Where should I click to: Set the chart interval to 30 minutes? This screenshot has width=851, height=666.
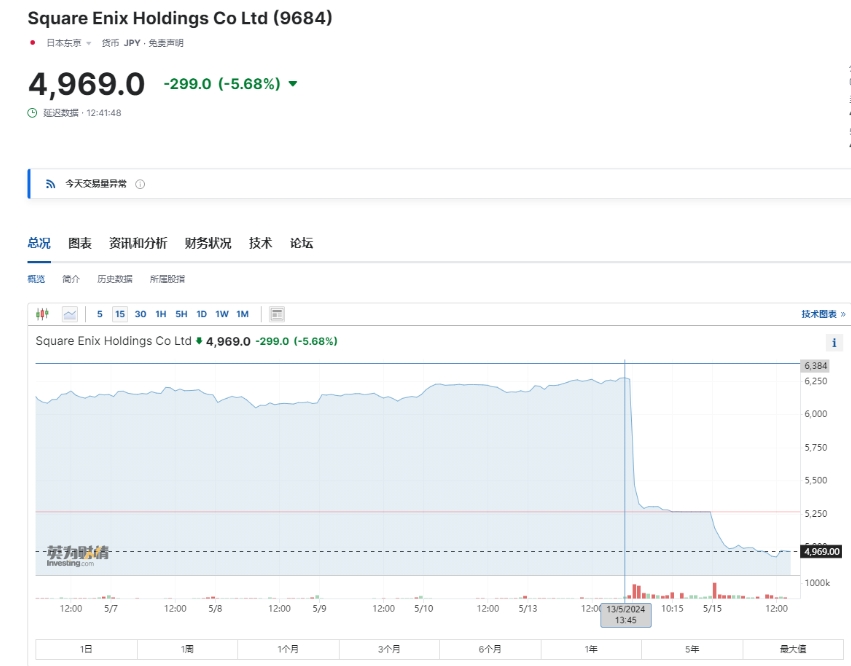[x=141, y=314]
